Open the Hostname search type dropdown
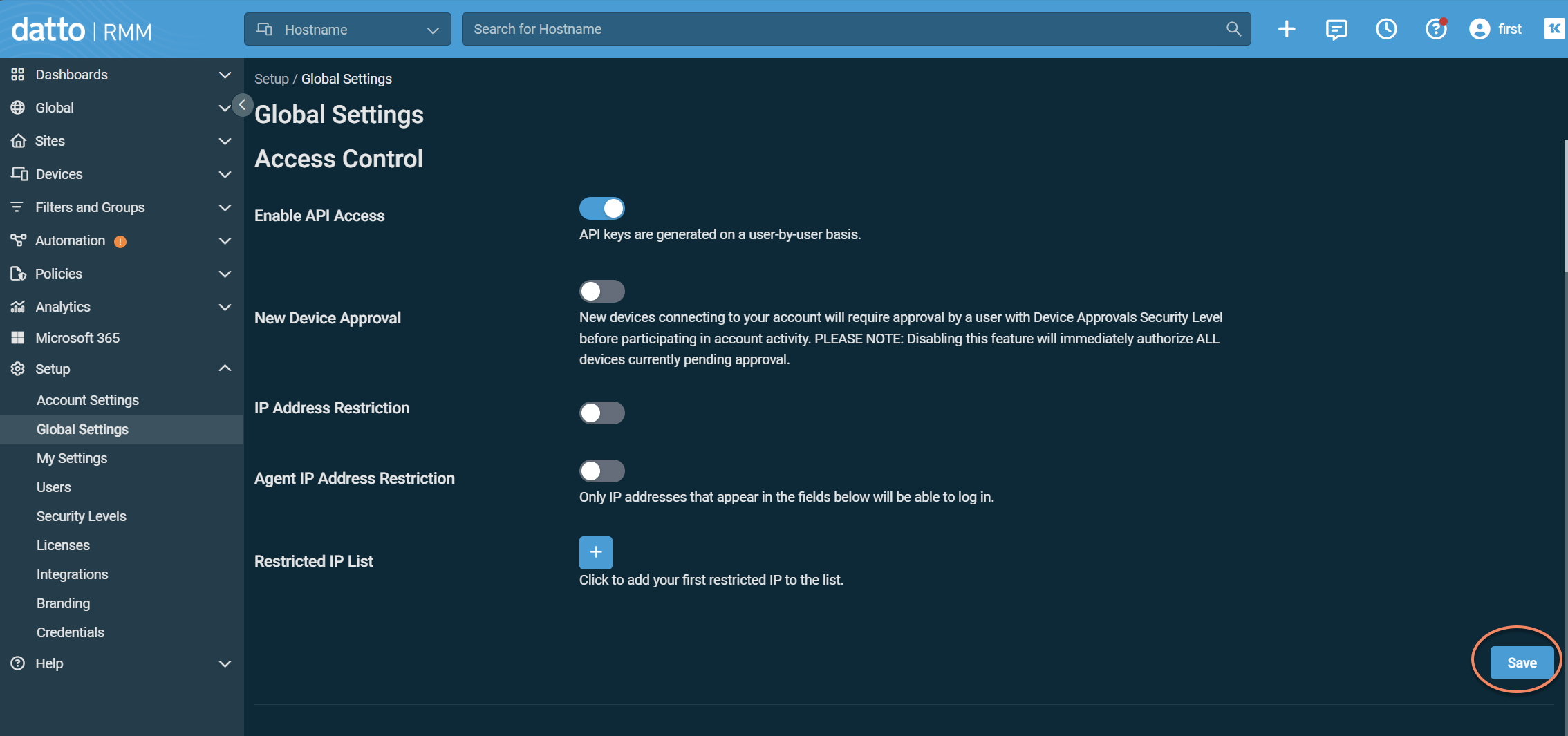The image size is (1568, 736). pyautogui.click(x=347, y=29)
